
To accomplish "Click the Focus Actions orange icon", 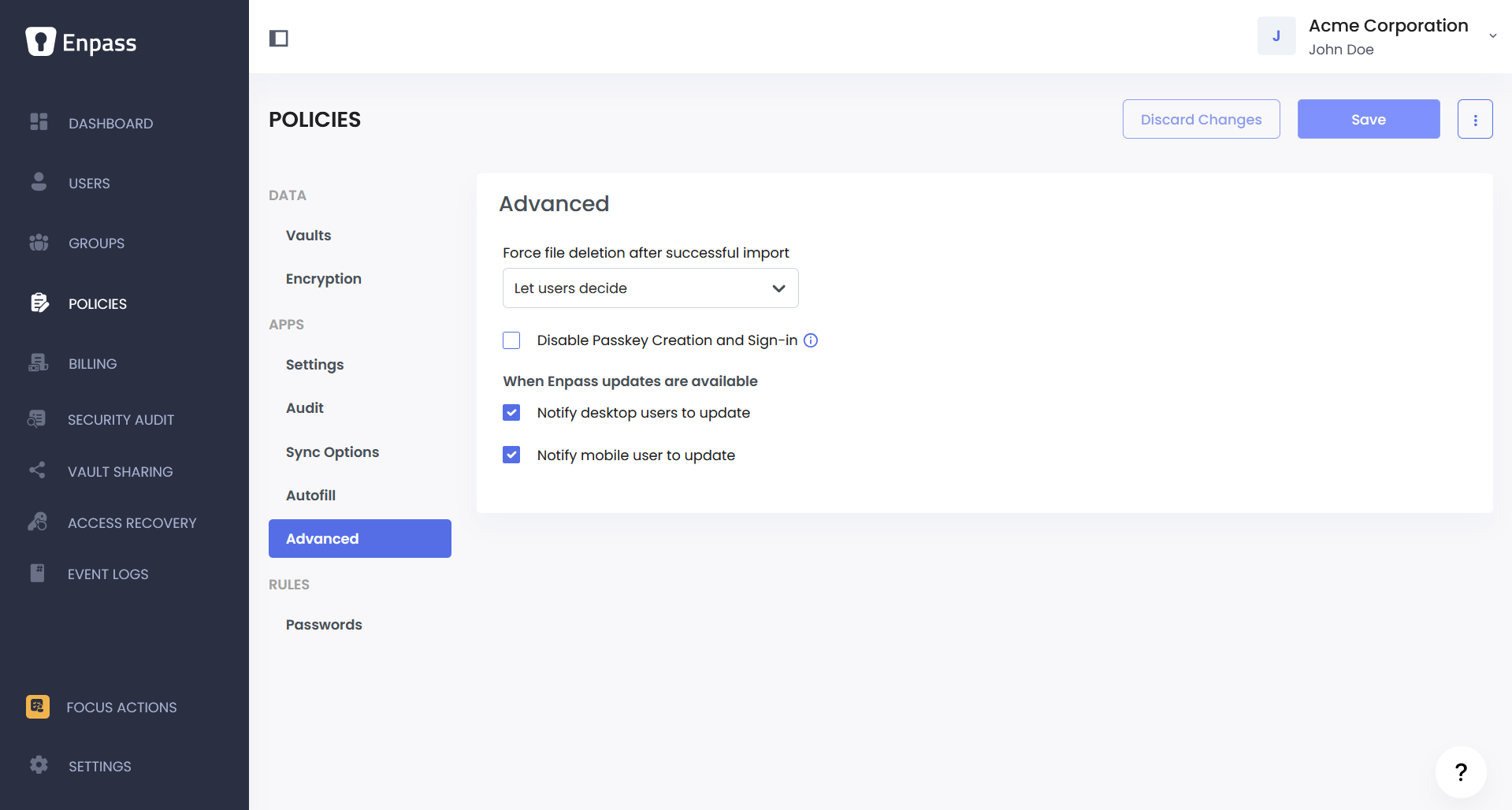I will 38,706.
